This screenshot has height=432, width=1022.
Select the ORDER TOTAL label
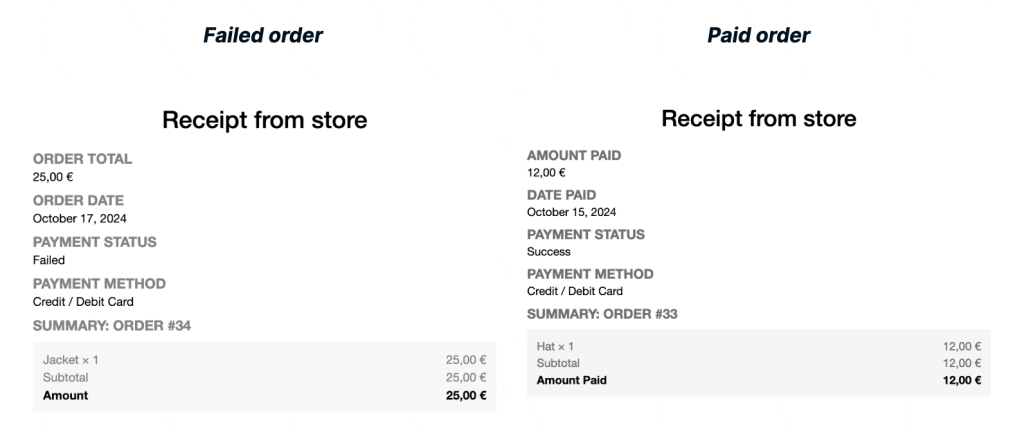pyautogui.click(x=82, y=159)
